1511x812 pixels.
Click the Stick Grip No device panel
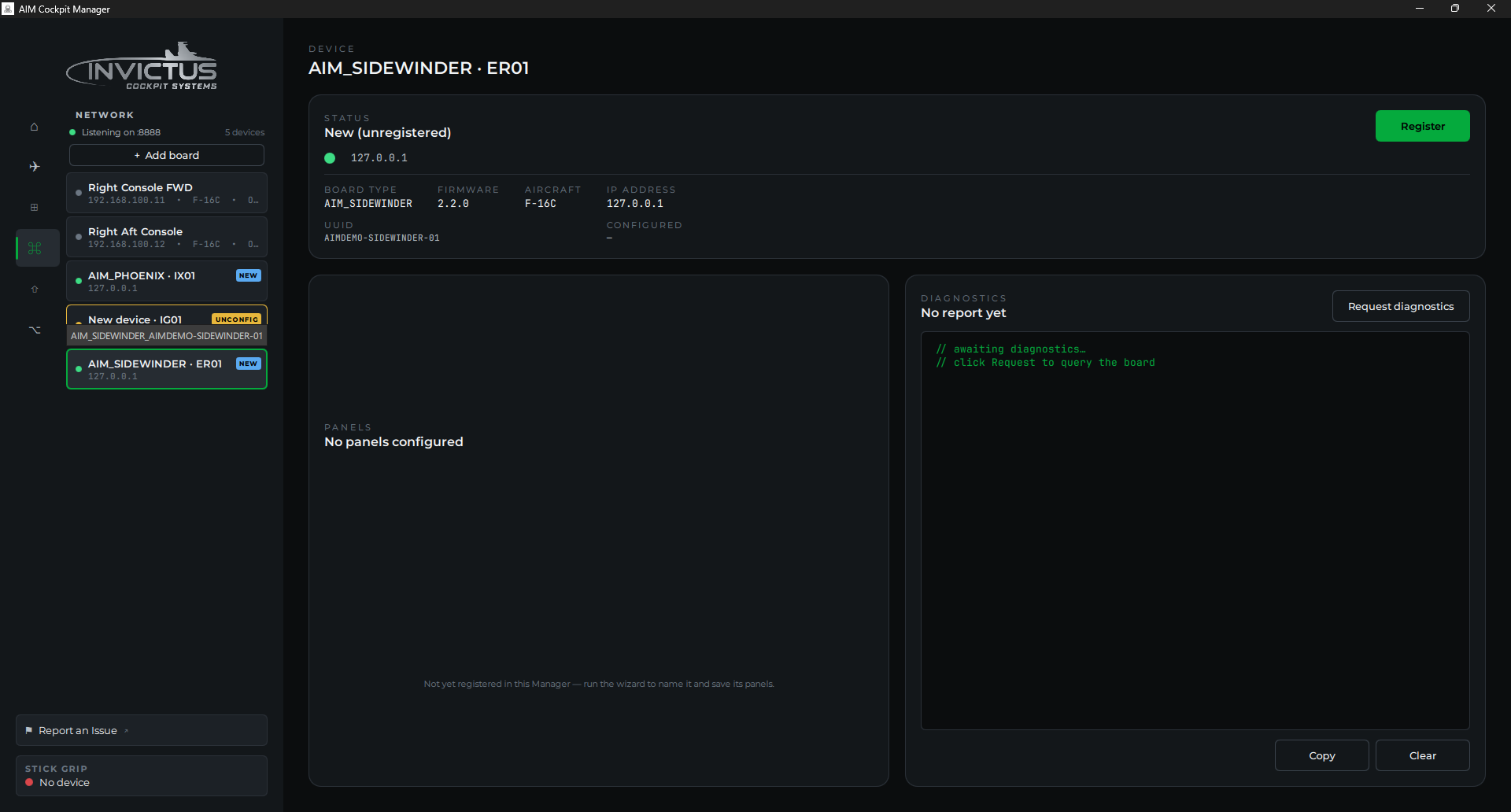point(142,776)
